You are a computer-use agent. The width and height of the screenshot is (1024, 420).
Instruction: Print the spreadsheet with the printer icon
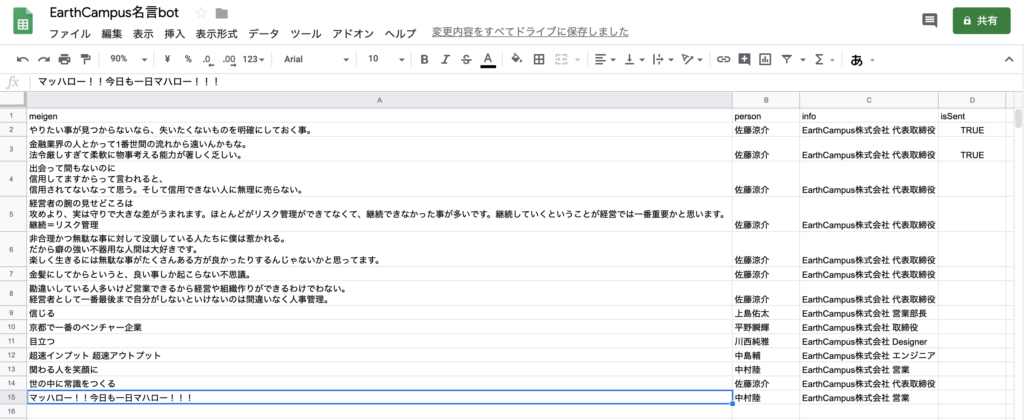(64, 59)
